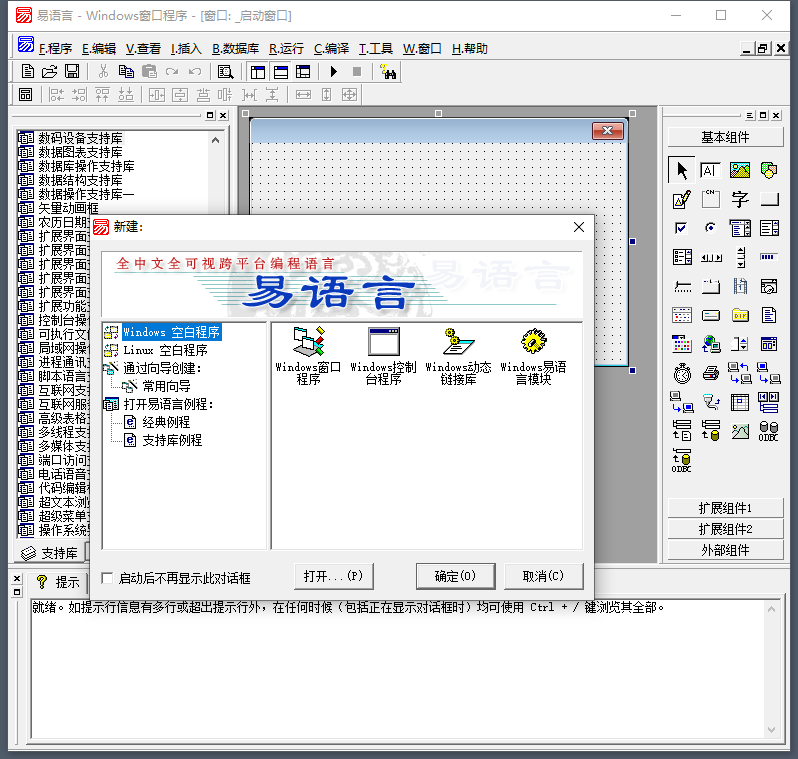This screenshot has height=759, width=798.
Task: Open the B.数据库 menu
Action: click(235, 49)
